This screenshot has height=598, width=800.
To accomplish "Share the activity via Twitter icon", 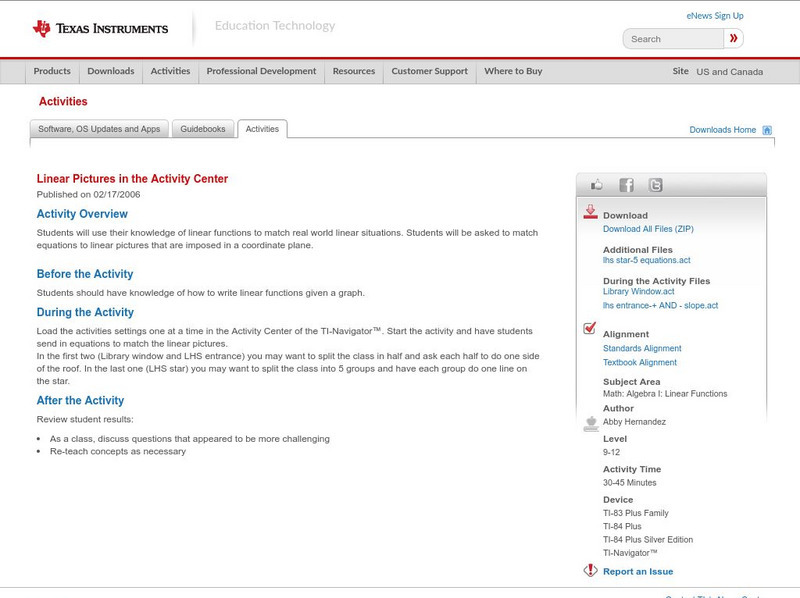I will click(655, 185).
